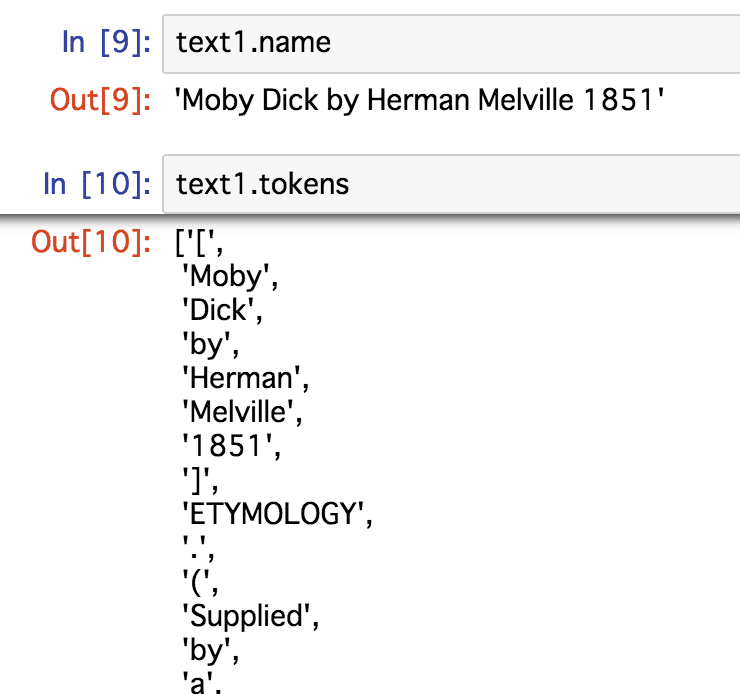Click the 'Melville' token in output
740x694 pixels.
tap(242, 412)
